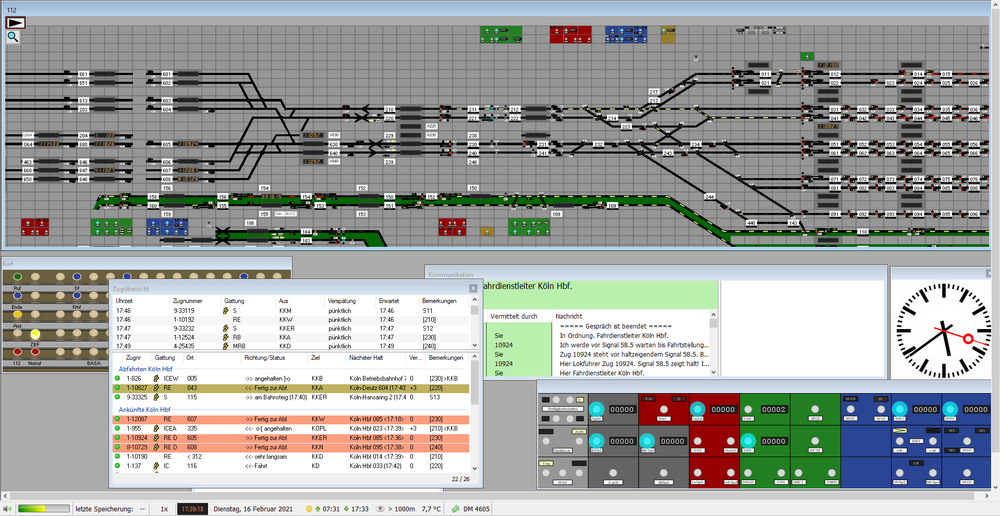This screenshot has width=1000, height=516.
Task: Click the yellow sun icon in status bar
Action: click(x=309, y=509)
